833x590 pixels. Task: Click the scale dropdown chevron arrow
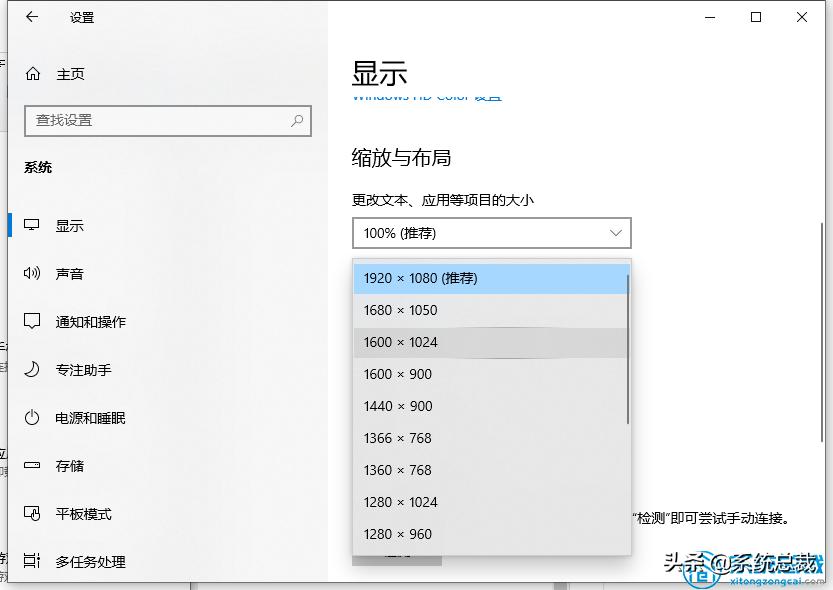(616, 233)
